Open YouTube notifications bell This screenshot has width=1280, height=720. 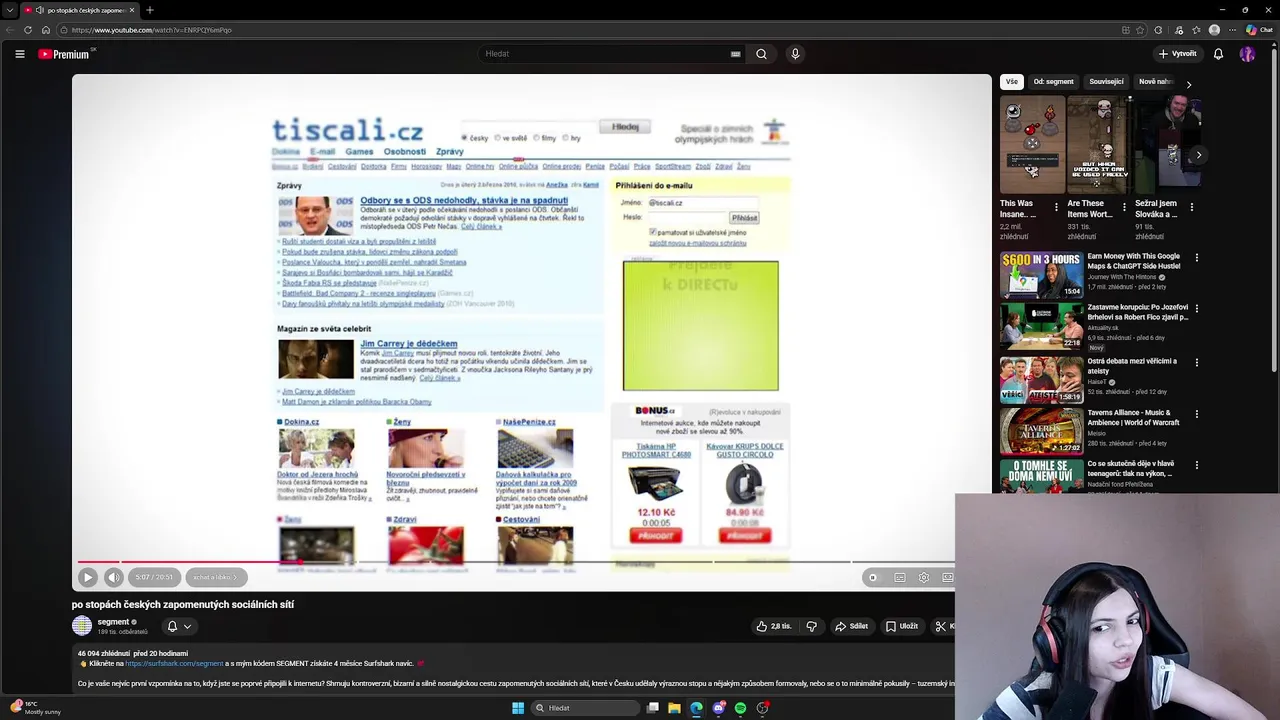pyautogui.click(x=1218, y=54)
